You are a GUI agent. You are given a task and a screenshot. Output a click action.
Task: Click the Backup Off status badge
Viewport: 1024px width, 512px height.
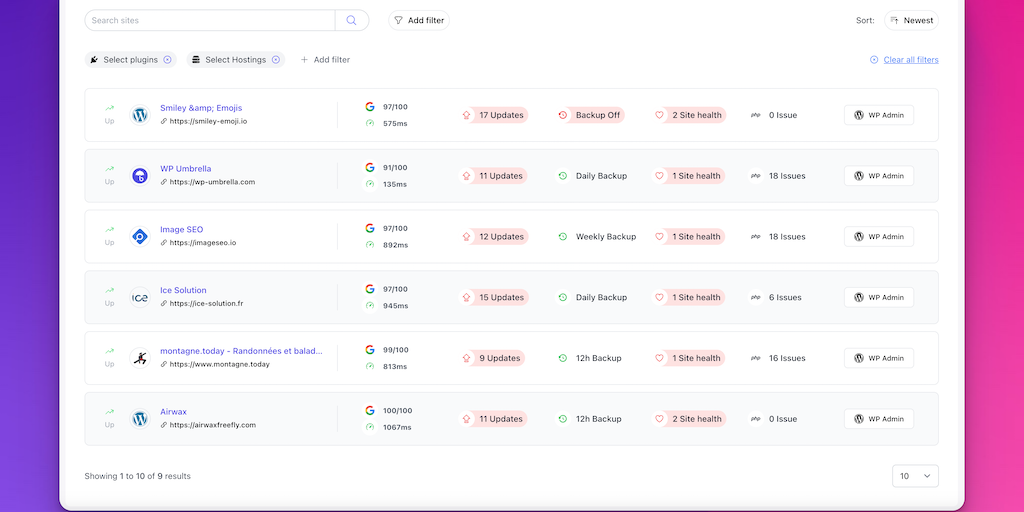click(590, 115)
